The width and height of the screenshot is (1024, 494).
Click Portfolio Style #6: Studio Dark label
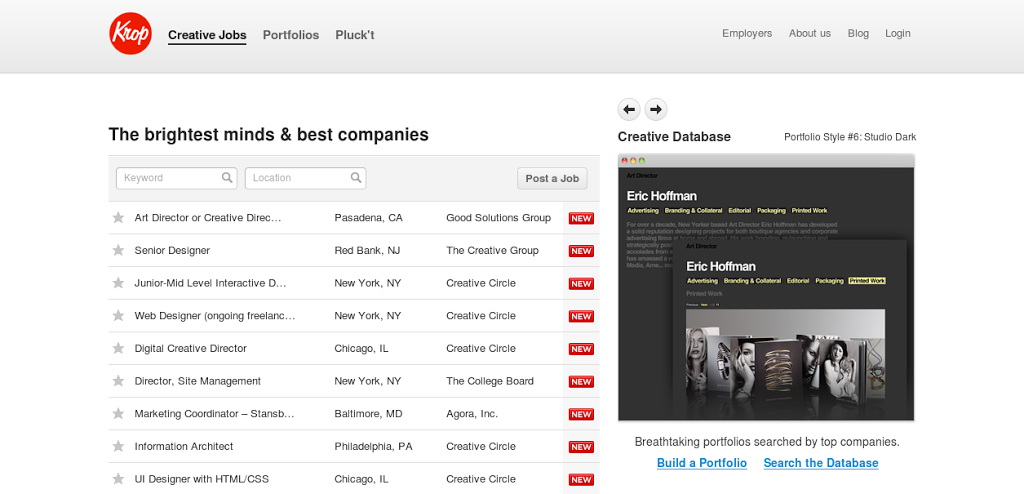(850, 137)
